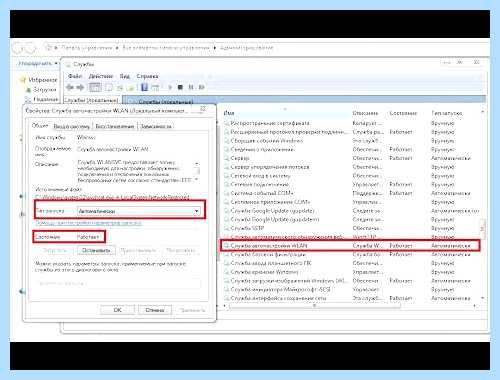This screenshot has height=380, width=500.
Task: Click the Избранное star icon in Explorer sidebar
Action: 23,80
